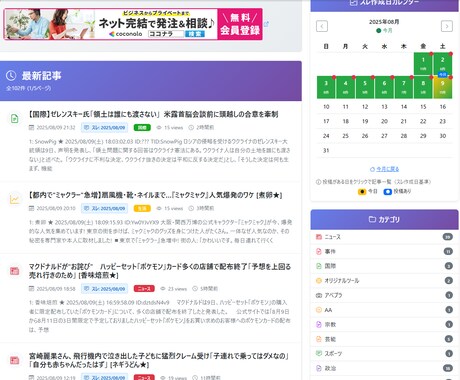The width and height of the screenshot is (460, 380).
Task: Select August 8 in the calendar
Action: (423, 87)
